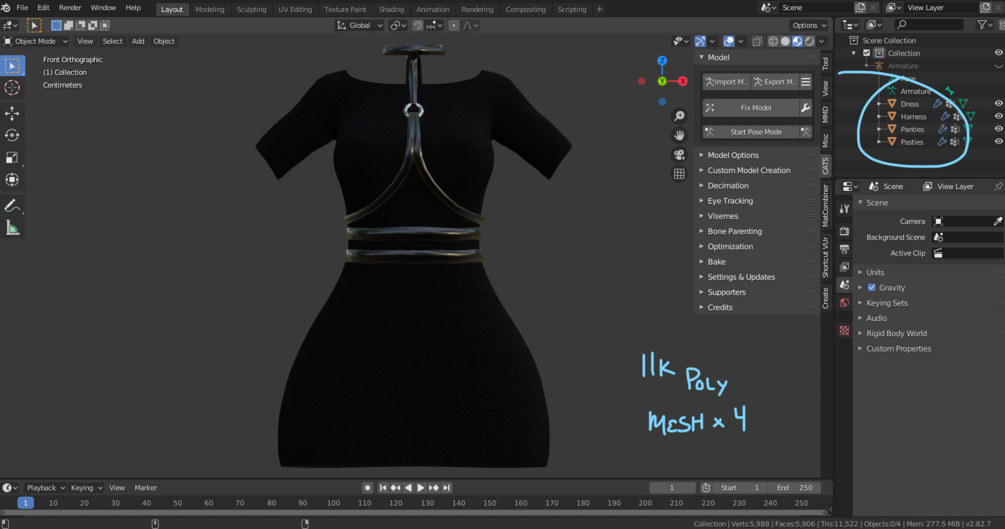Hide the Harness mesh in outliner
The width and height of the screenshot is (1005, 529).
pos(998,117)
